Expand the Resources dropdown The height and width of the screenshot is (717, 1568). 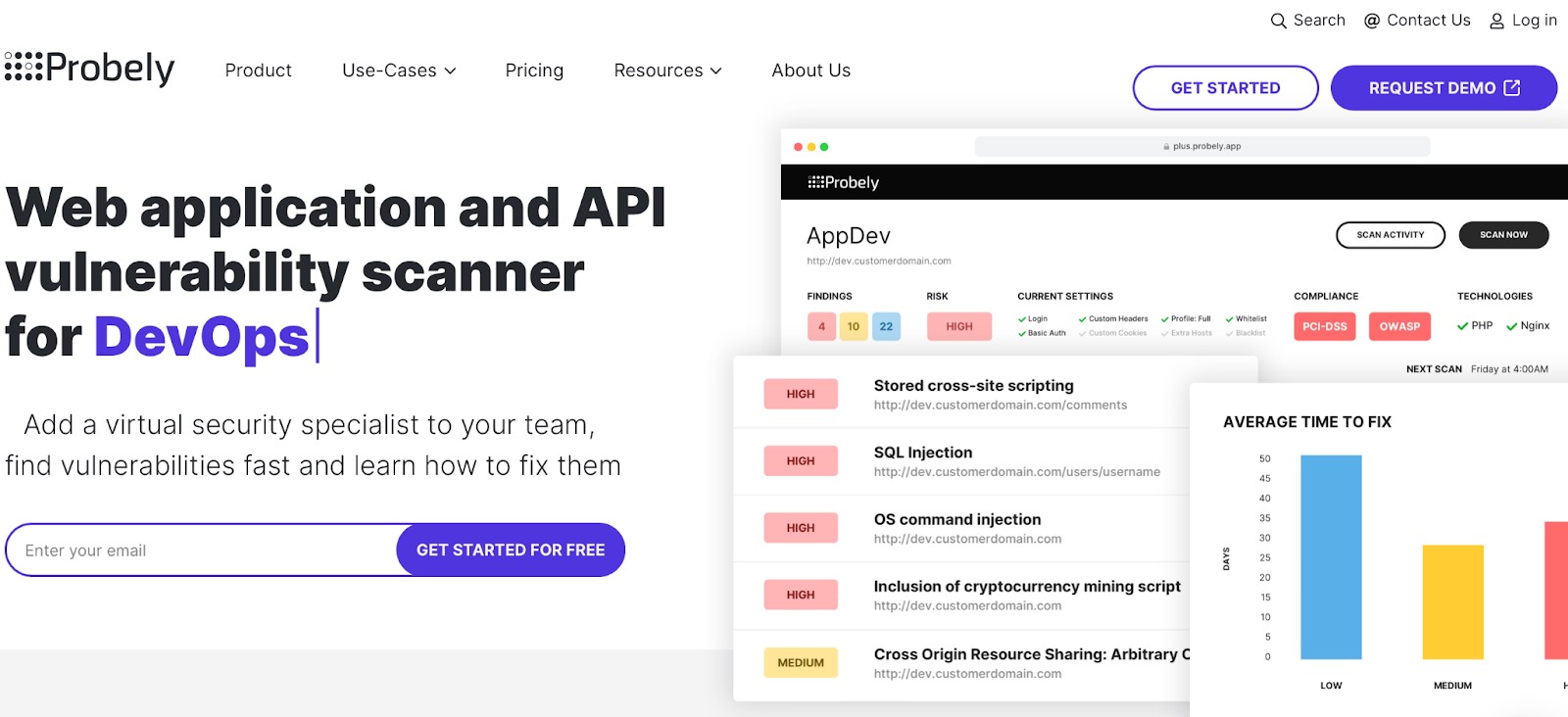[x=667, y=71]
